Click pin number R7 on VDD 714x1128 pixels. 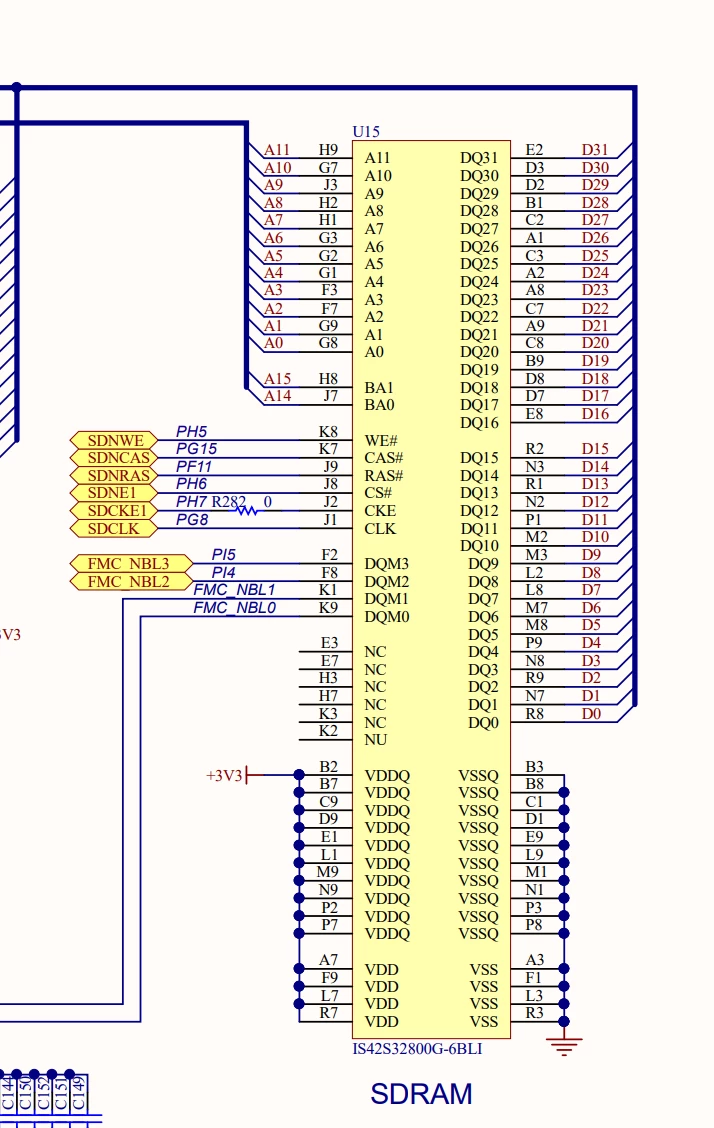tap(329, 1013)
